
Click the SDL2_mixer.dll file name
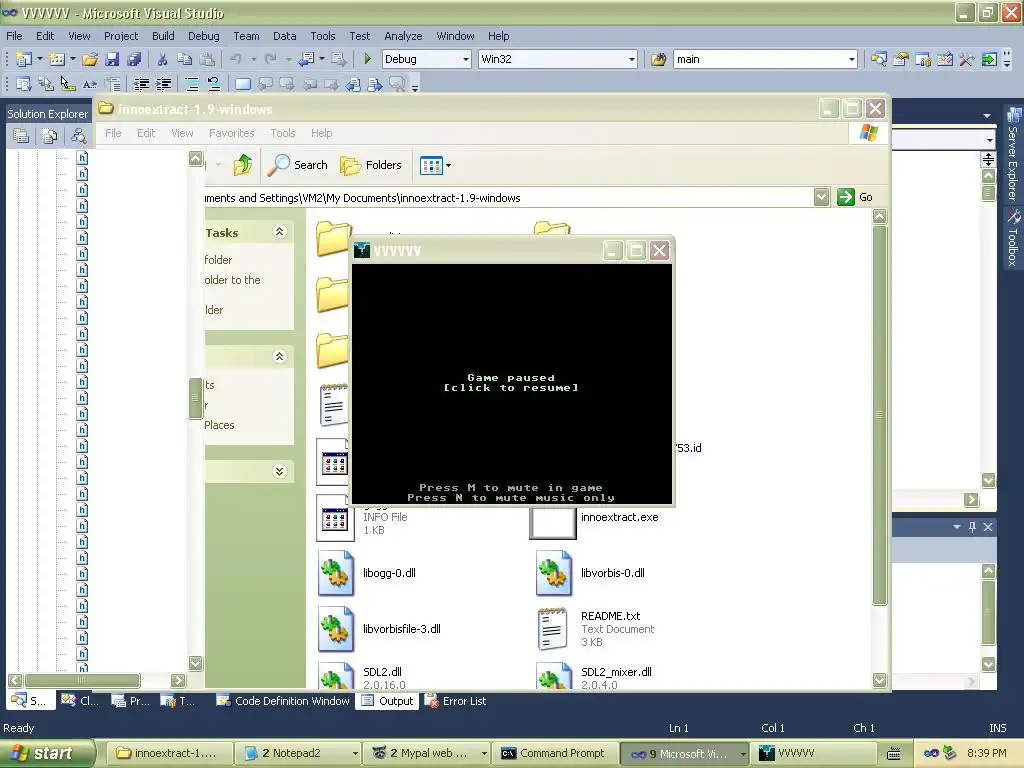[x=616, y=672]
